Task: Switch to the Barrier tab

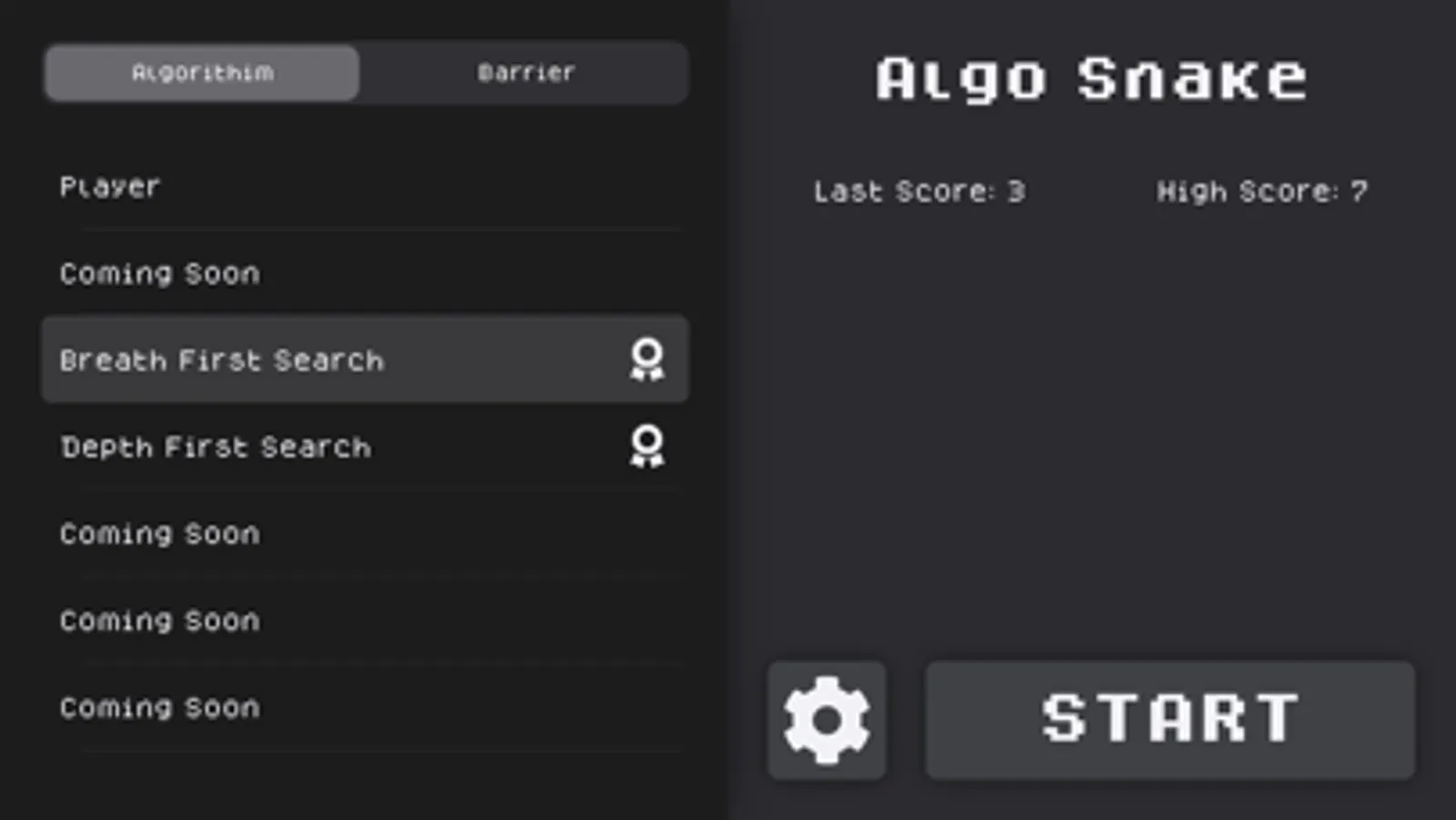Action: click(525, 72)
